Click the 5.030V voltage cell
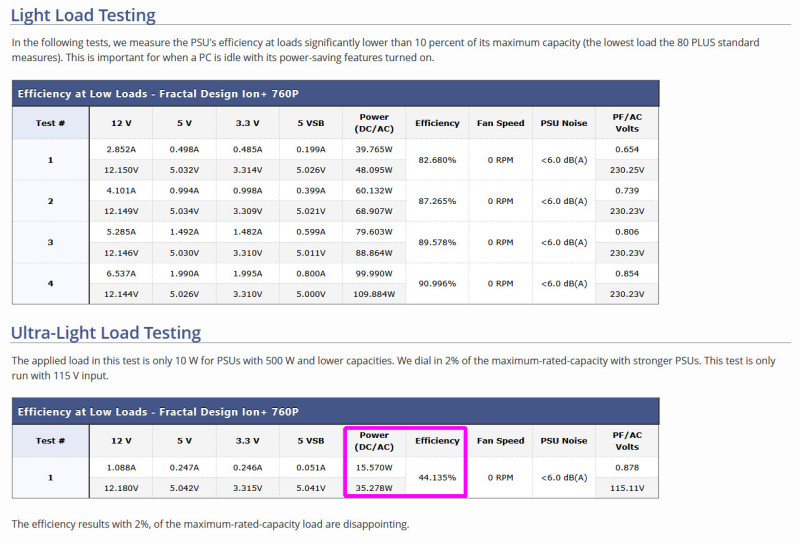The width and height of the screenshot is (800, 544). 184,253
